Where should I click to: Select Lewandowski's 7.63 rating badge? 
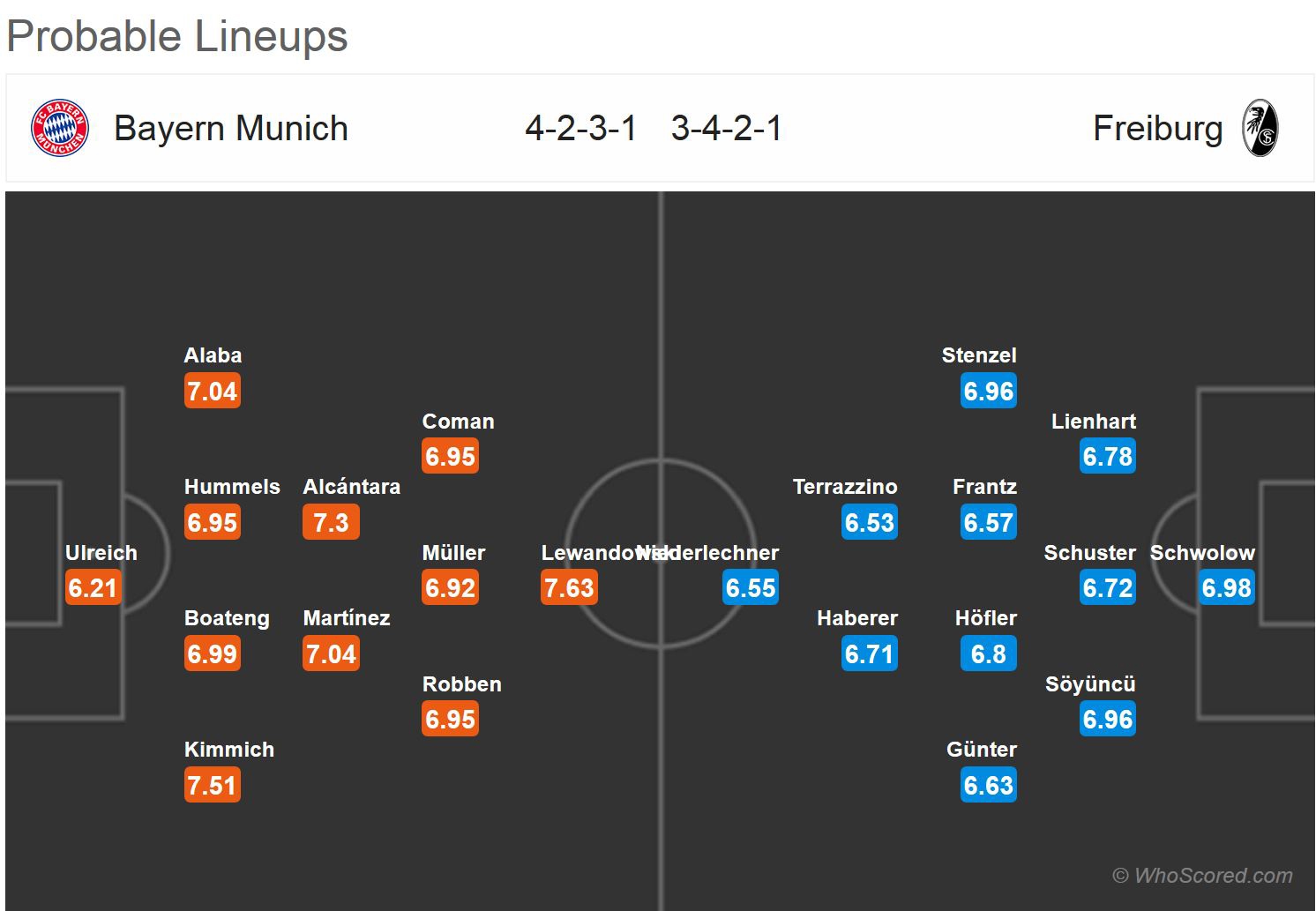tap(569, 587)
